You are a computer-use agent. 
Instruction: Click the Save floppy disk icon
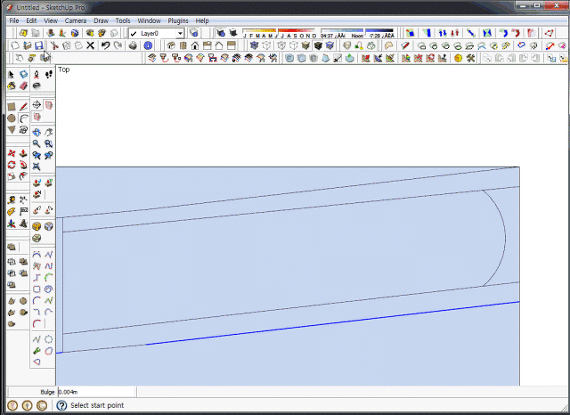pos(39,45)
